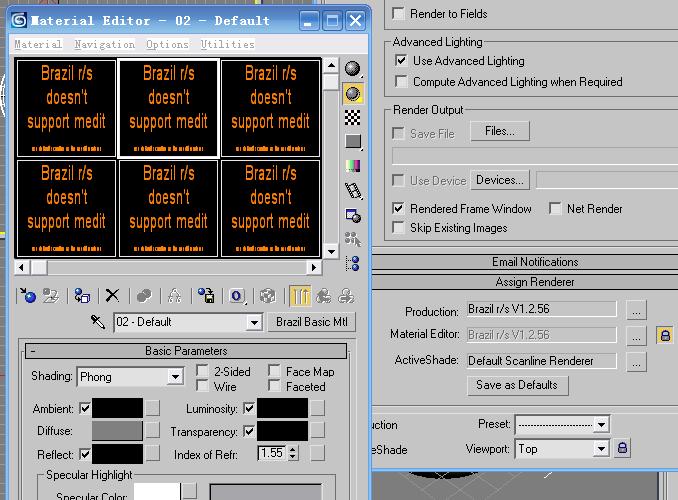Click the Make Unique icon
Screen dimensions: 678x500
(x=174, y=296)
